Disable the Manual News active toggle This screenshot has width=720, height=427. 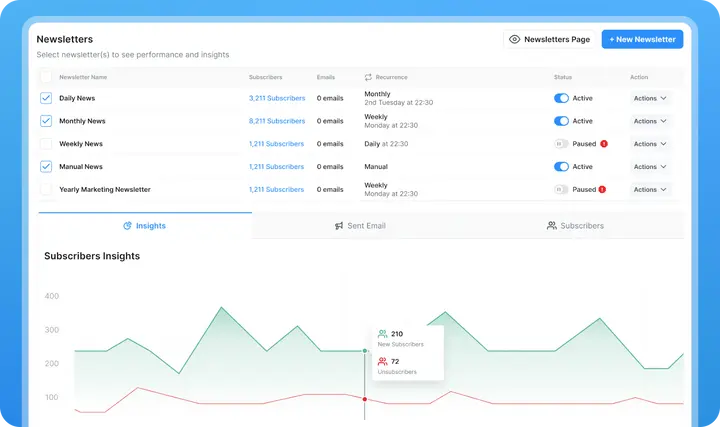(561, 167)
